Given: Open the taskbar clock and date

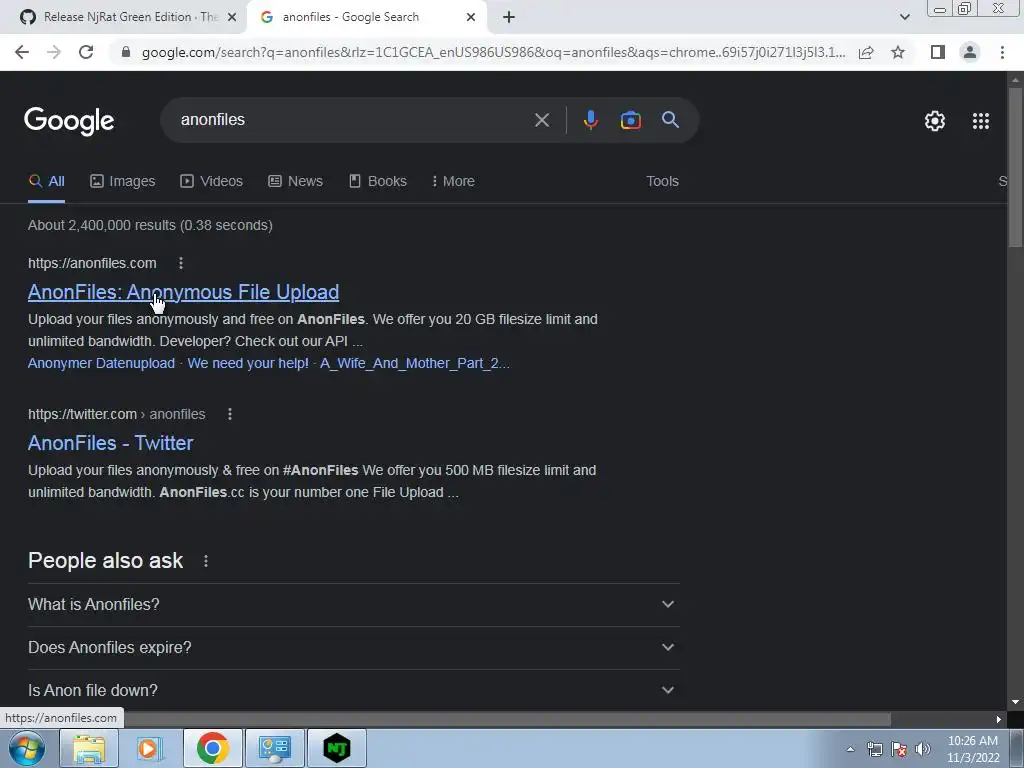Looking at the screenshot, I should coord(973,749).
